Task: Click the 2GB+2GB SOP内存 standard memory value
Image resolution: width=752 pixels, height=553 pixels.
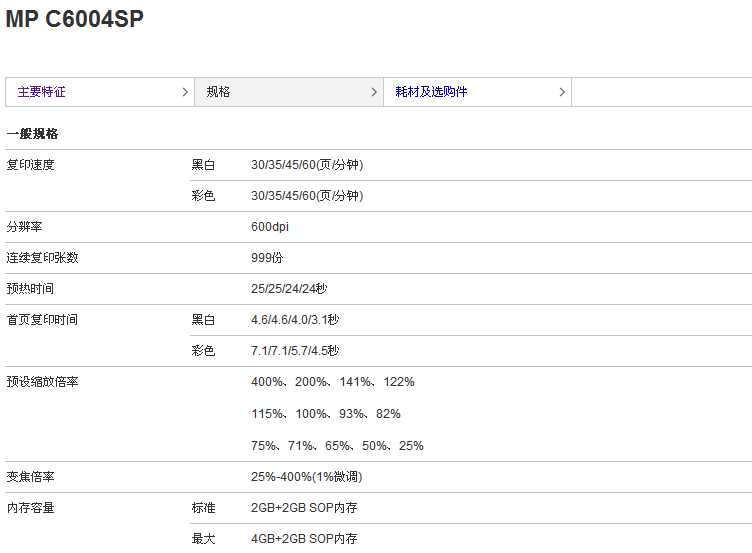Action: click(304, 508)
